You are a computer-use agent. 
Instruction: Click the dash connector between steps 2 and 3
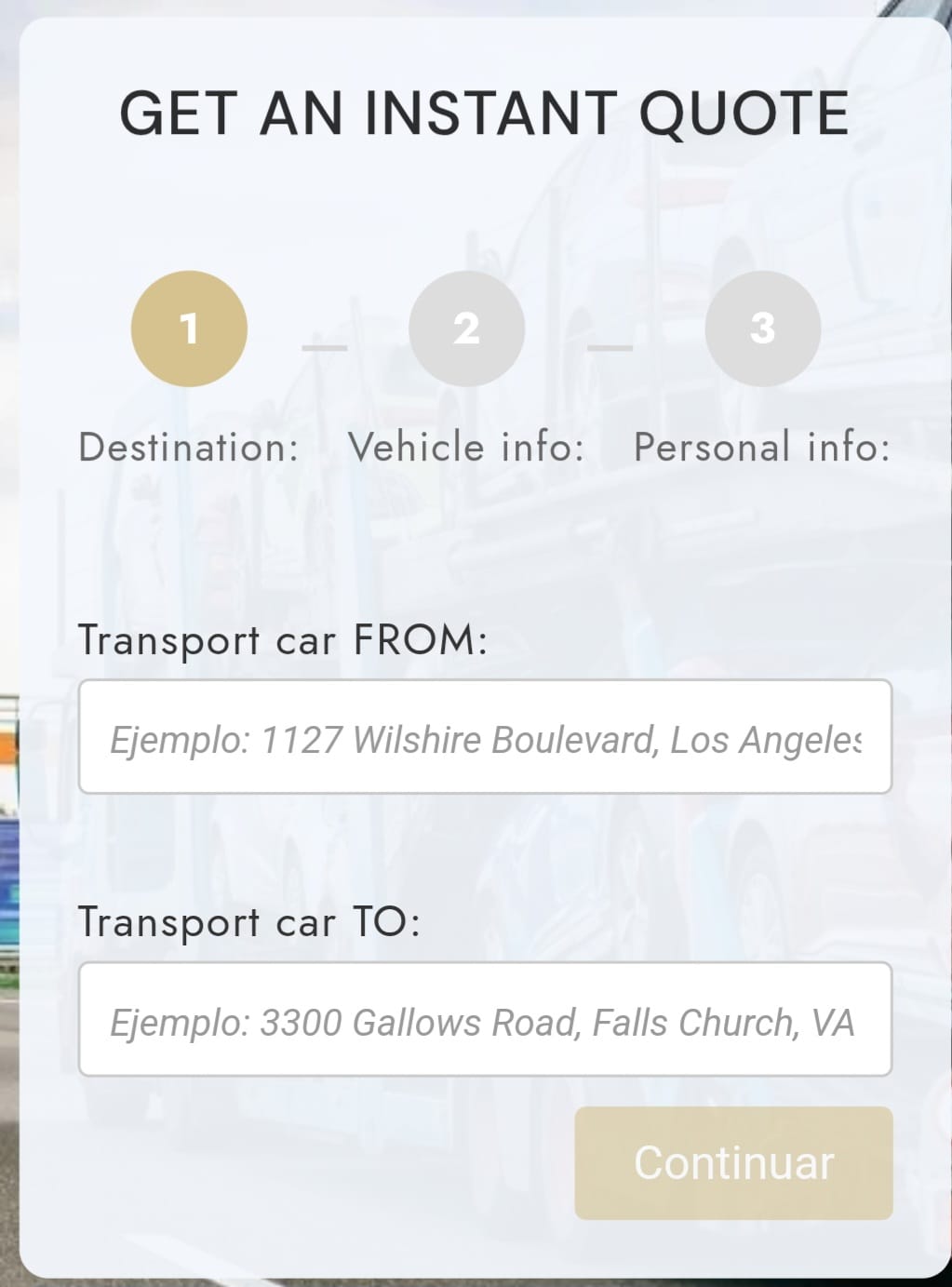pos(610,348)
